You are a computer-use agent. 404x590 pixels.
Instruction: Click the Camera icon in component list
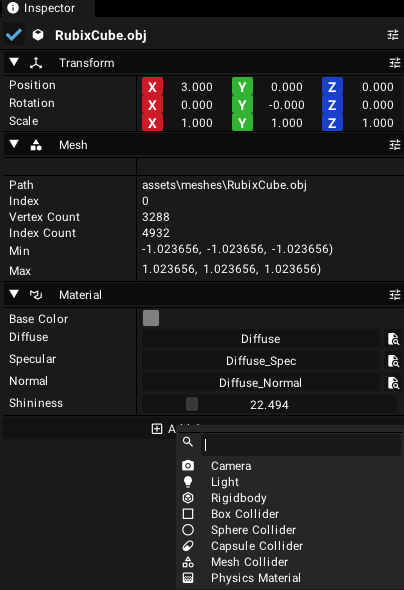pos(188,466)
